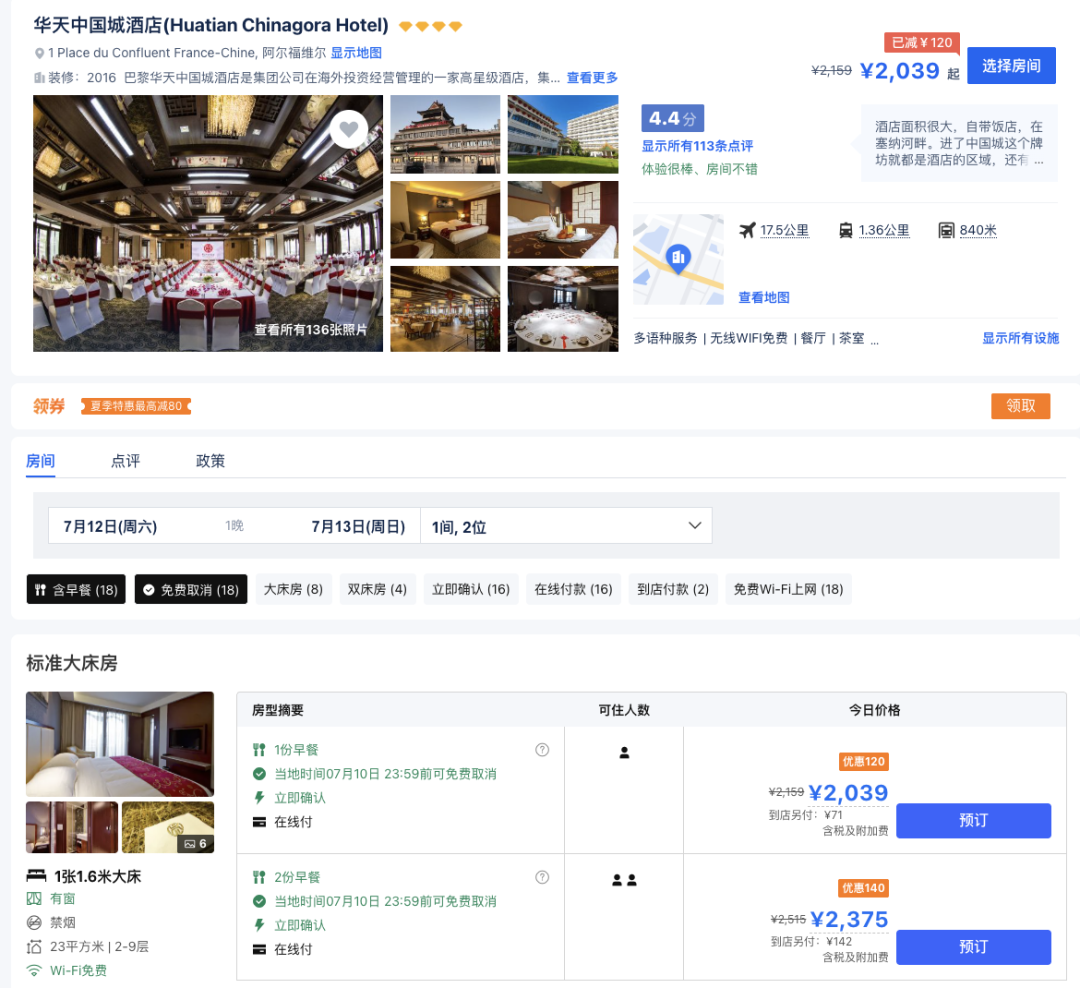Toggle 大床房 (8) filter

pyautogui.click(x=293, y=589)
